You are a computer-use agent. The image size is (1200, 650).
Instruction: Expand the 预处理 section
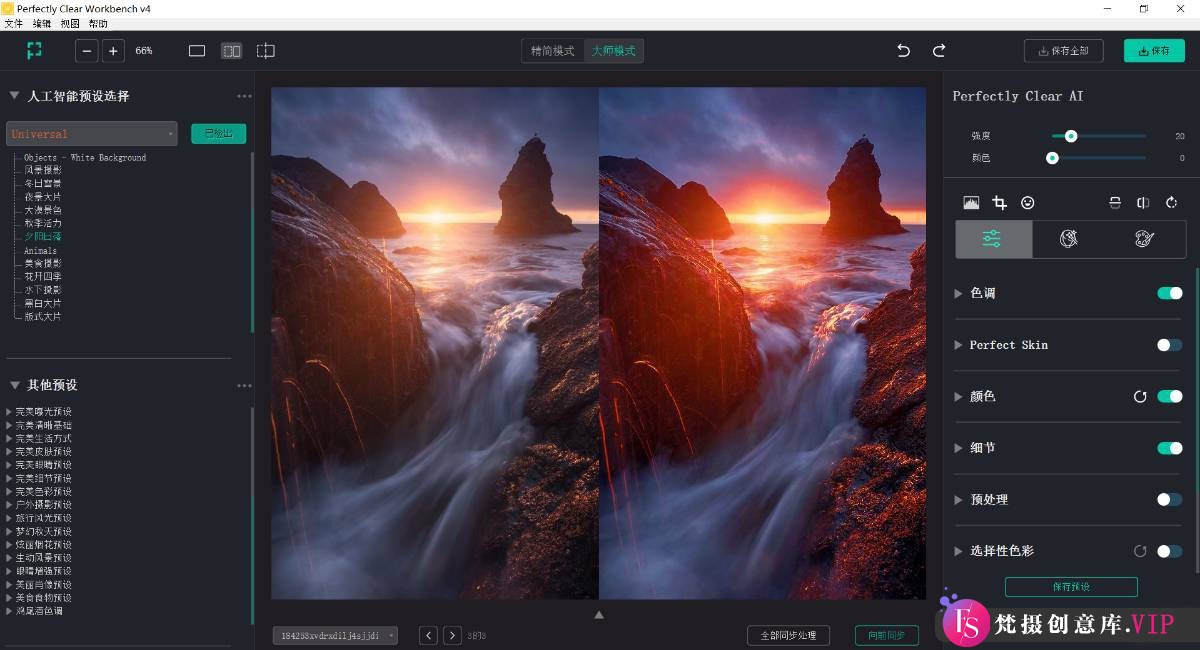pos(958,499)
